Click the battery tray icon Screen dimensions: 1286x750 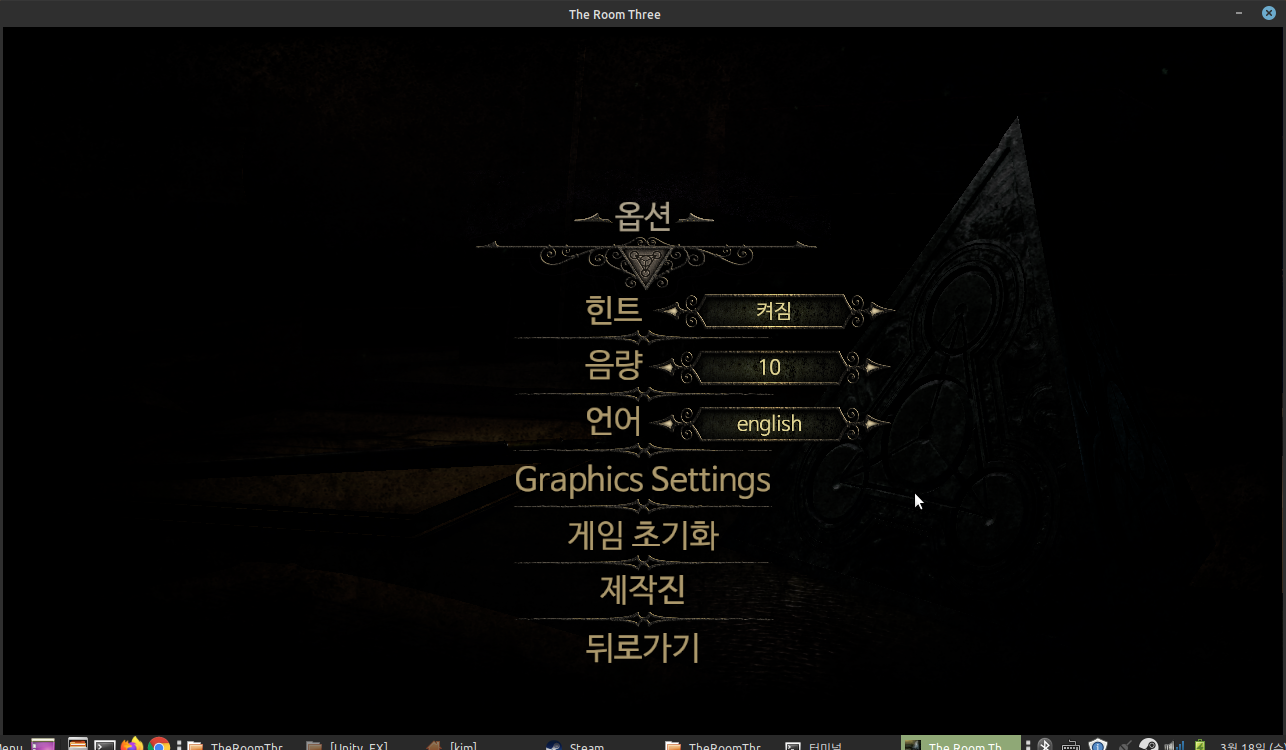pos(1200,745)
